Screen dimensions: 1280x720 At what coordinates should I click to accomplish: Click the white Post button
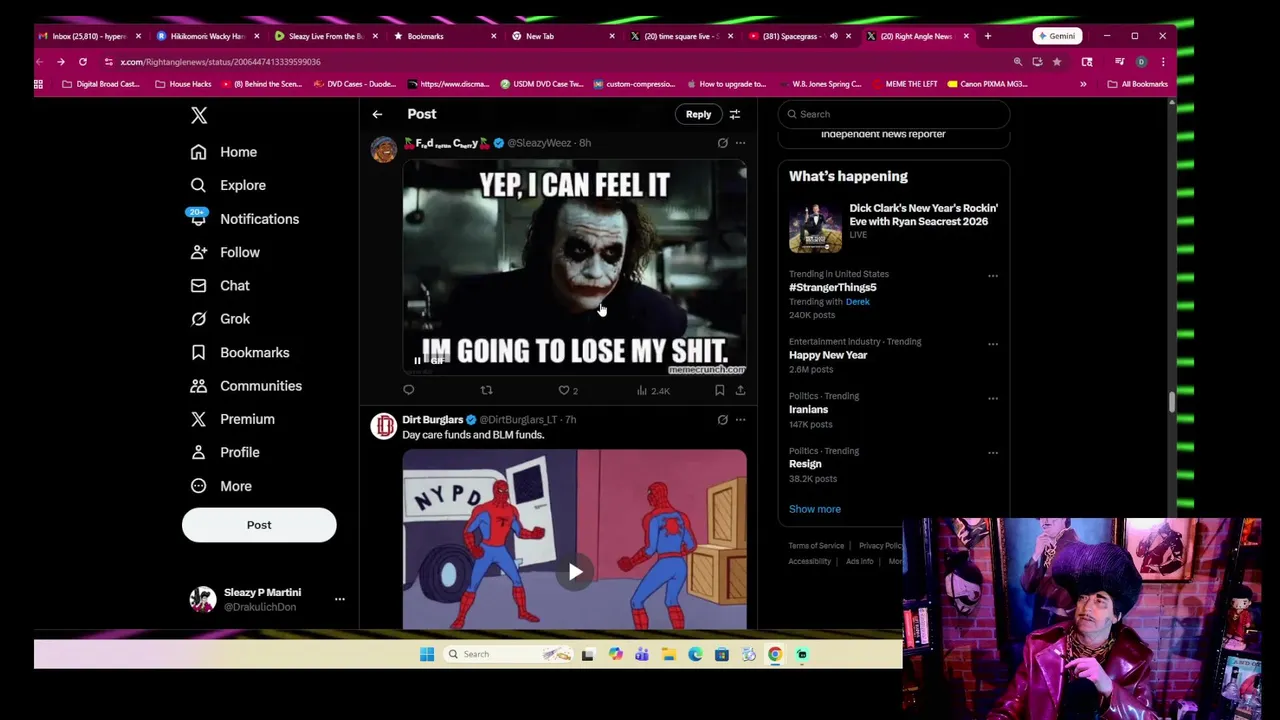point(259,525)
